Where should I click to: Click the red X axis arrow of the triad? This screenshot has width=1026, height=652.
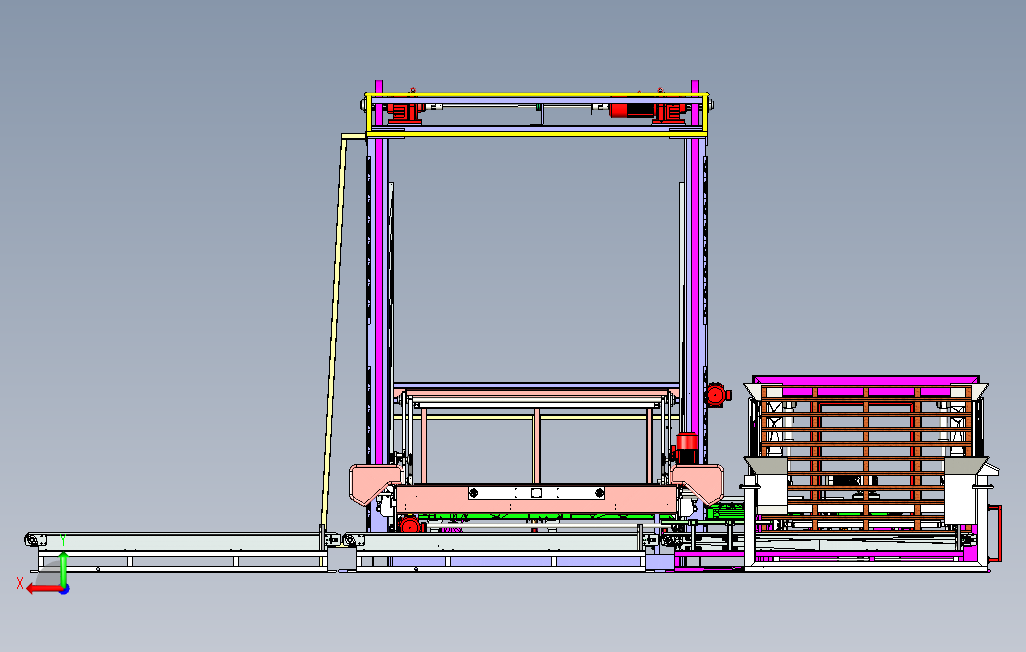[43, 589]
